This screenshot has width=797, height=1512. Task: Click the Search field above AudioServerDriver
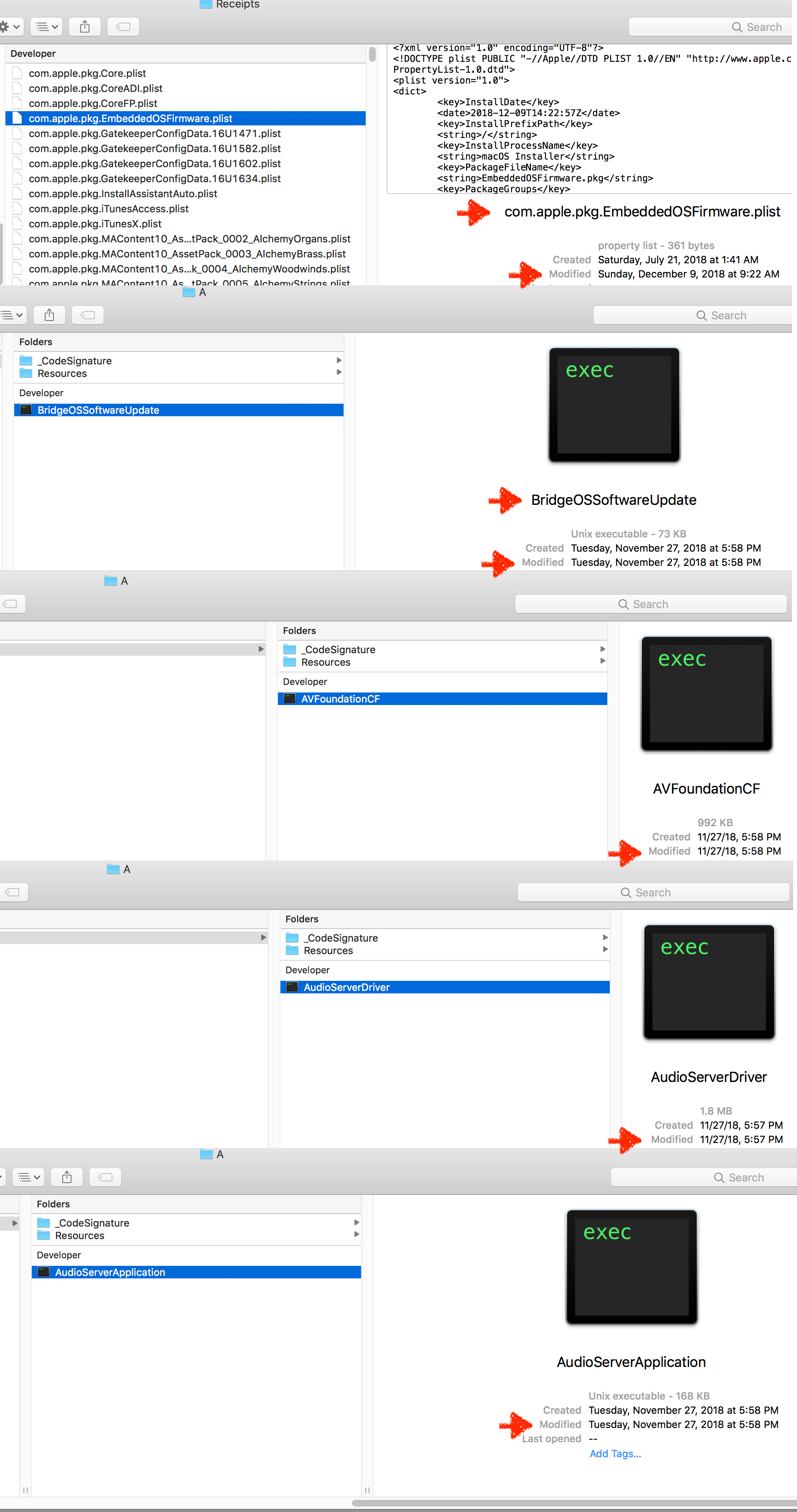653,892
